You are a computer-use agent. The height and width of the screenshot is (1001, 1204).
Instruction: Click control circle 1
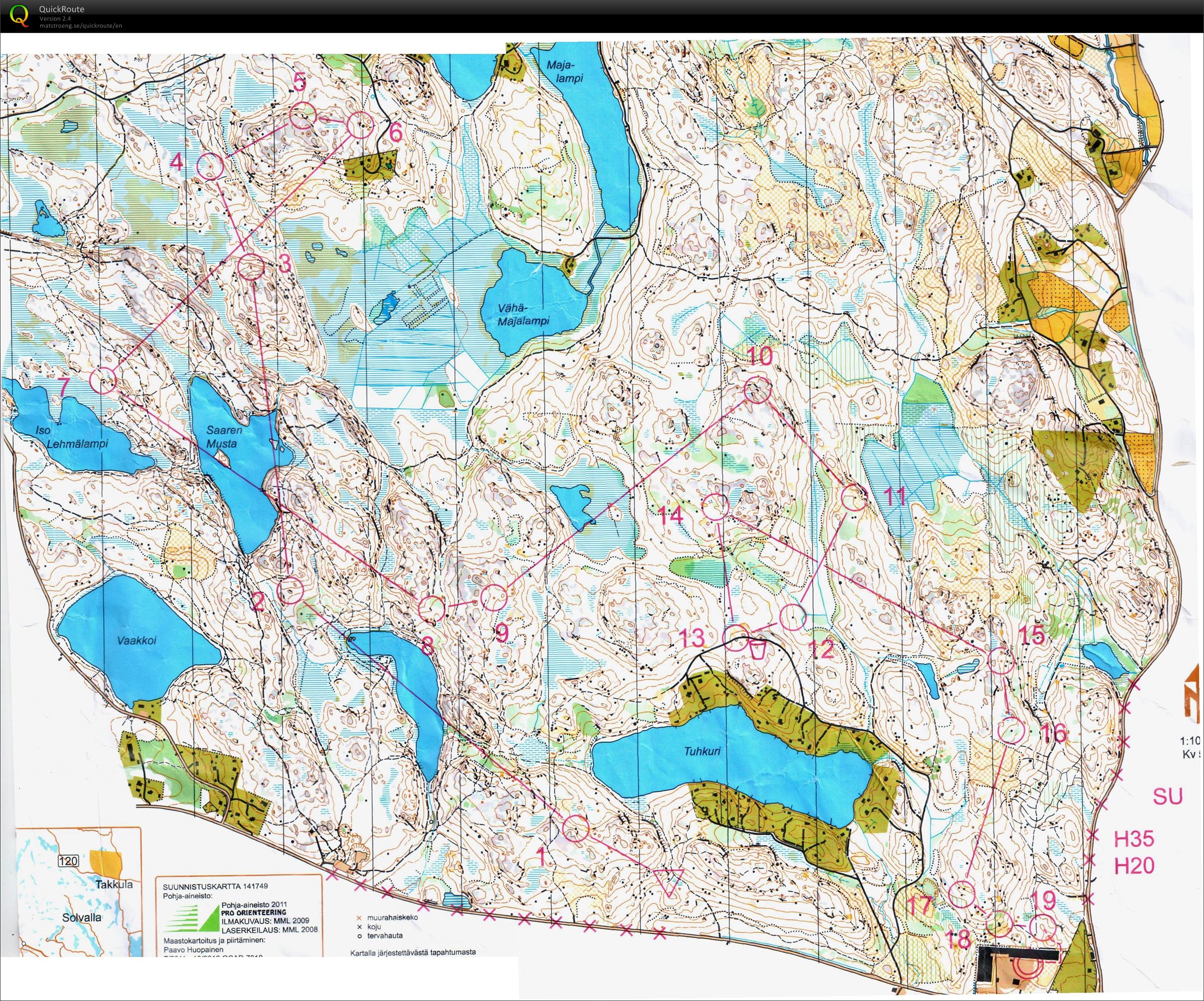tap(576, 829)
